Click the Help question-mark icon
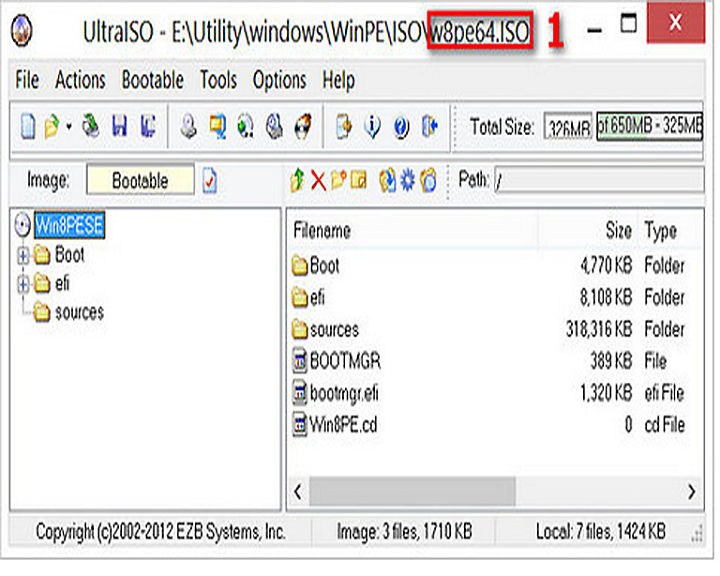The width and height of the screenshot is (720, 576). (x=401, y=126)
